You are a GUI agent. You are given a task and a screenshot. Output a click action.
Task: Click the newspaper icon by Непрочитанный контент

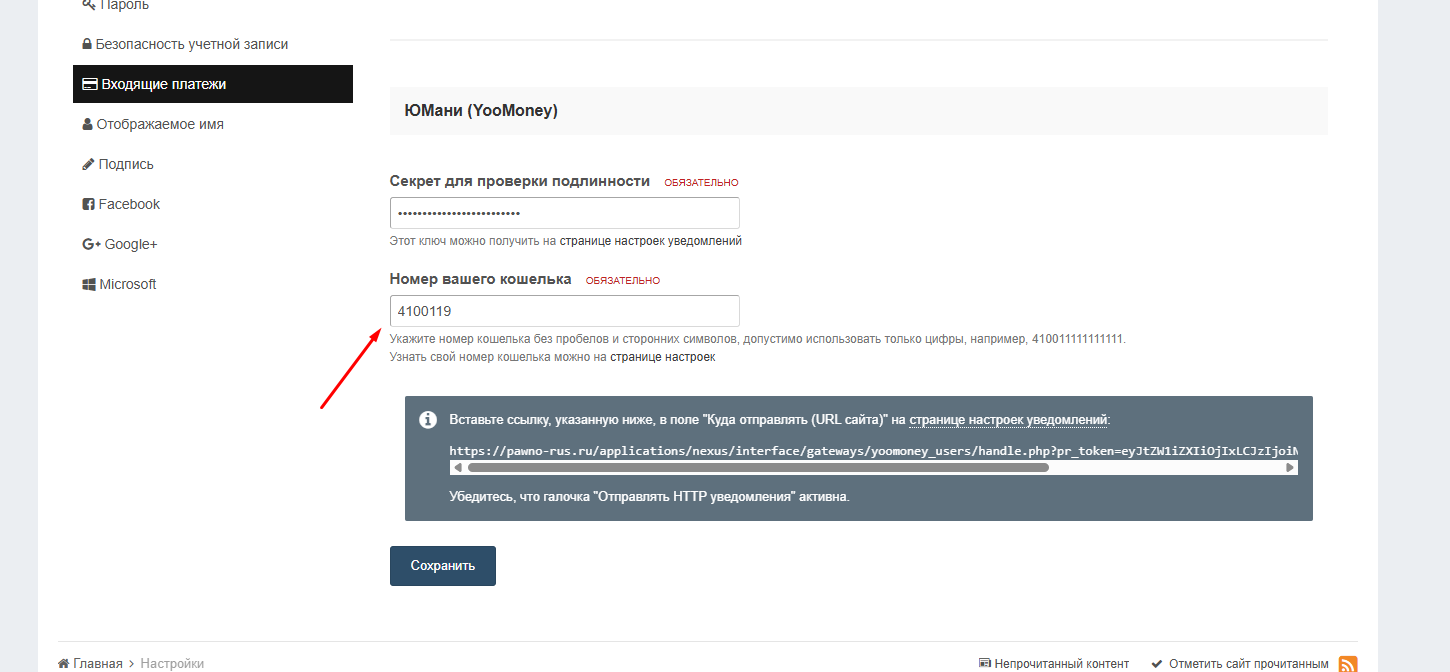pos(985,664)
